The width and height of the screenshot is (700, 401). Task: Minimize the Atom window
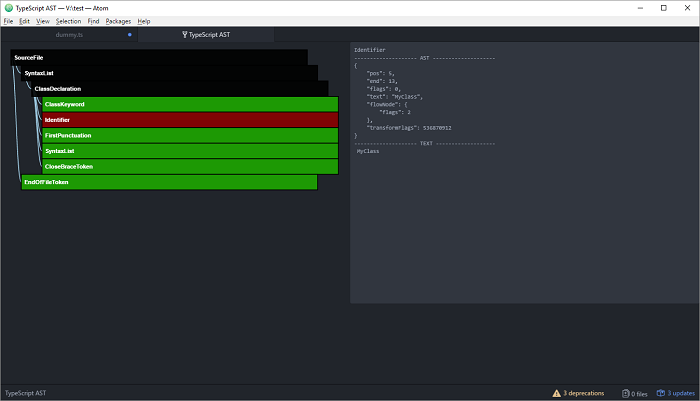(640, 8)
